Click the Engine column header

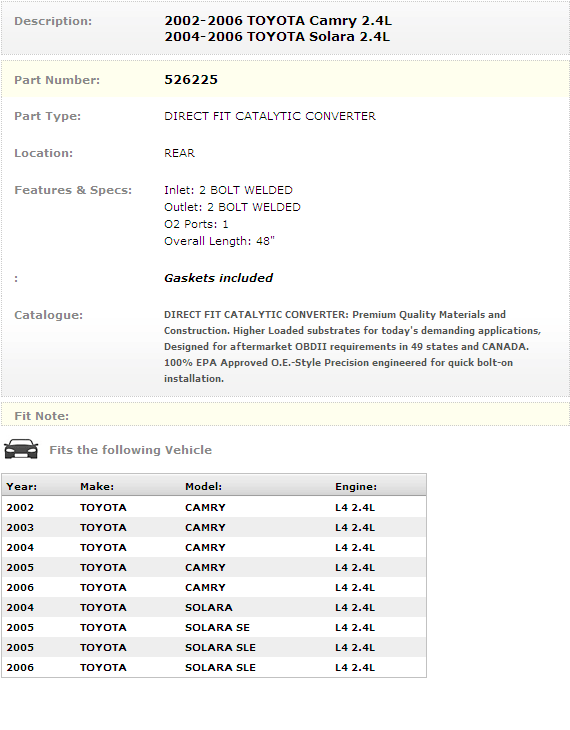(x=356, y=487)
